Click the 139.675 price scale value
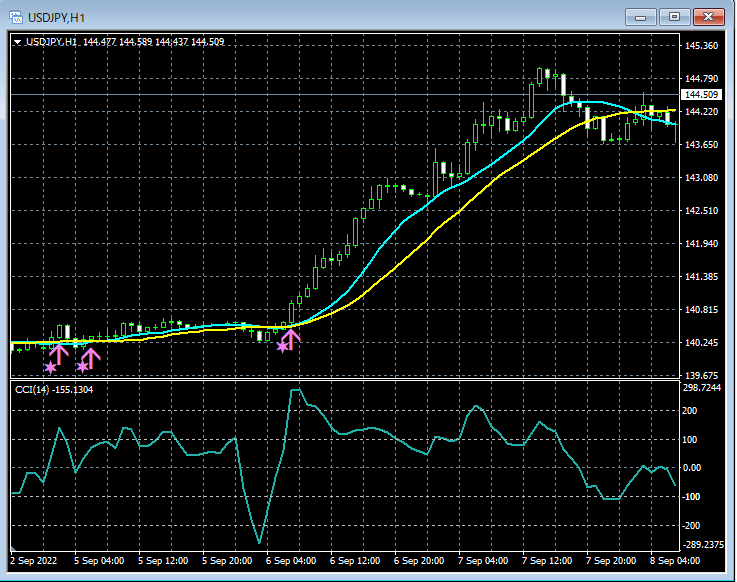The image size is (737, 582). point(701,375)
